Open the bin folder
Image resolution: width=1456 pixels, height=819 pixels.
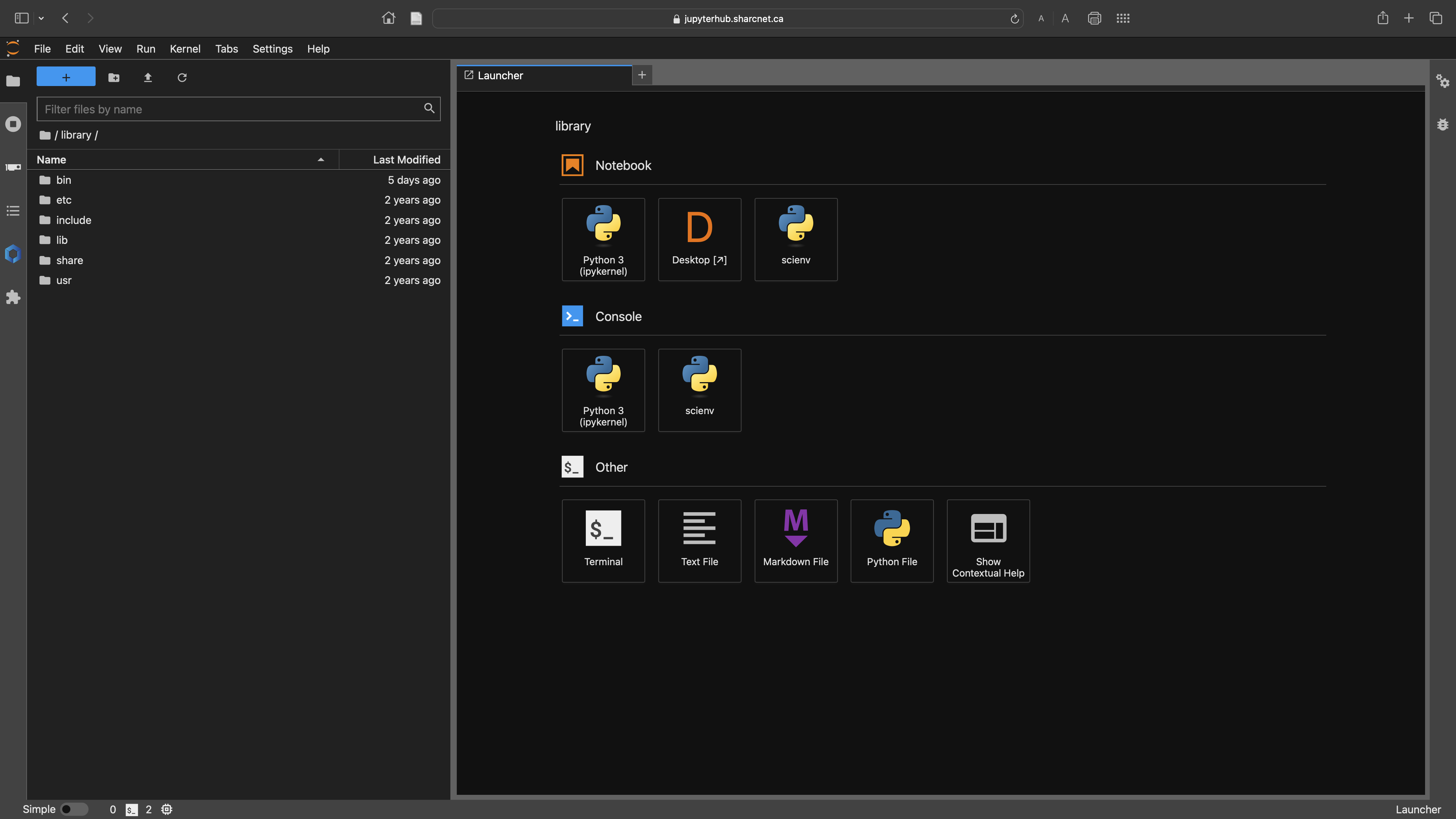[x=63, y=180]
